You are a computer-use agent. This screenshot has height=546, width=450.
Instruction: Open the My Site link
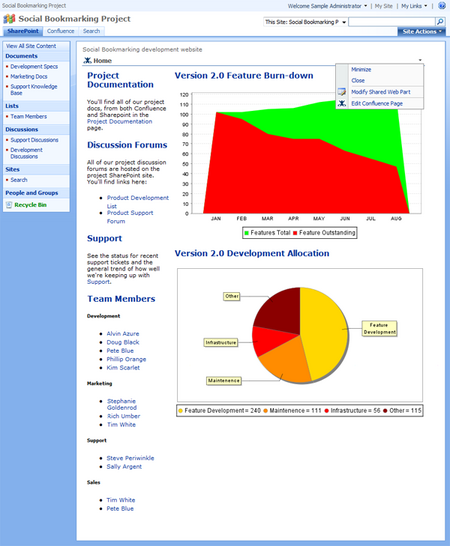(383, 6)
